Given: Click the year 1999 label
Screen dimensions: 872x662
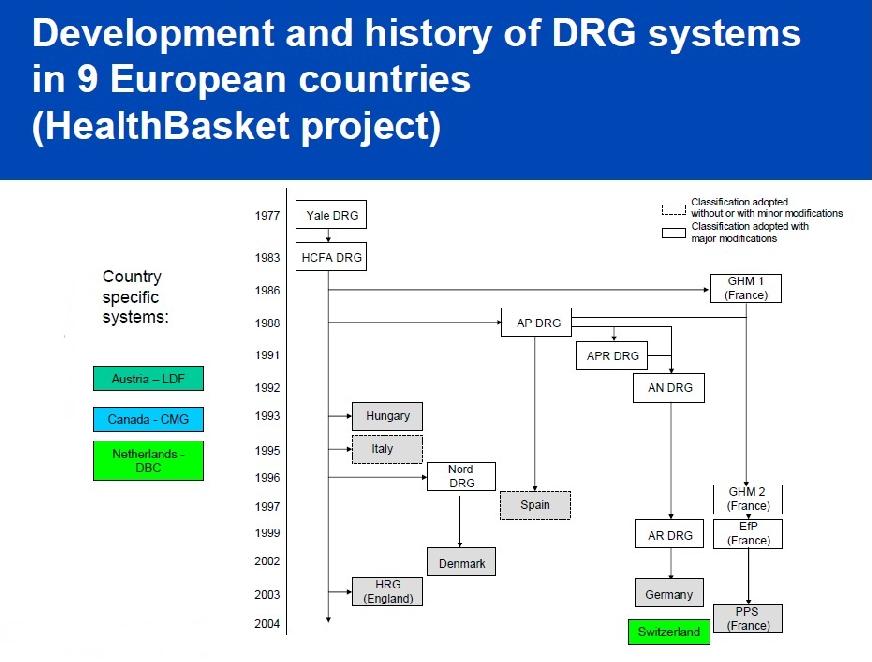Looking at the screenshot, I should click(267, 532).
